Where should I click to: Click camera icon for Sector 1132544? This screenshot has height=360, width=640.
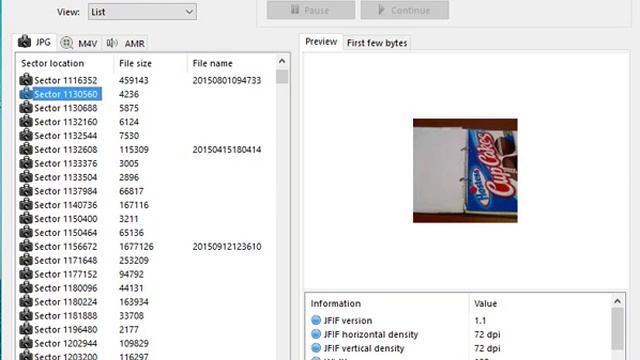26,135
